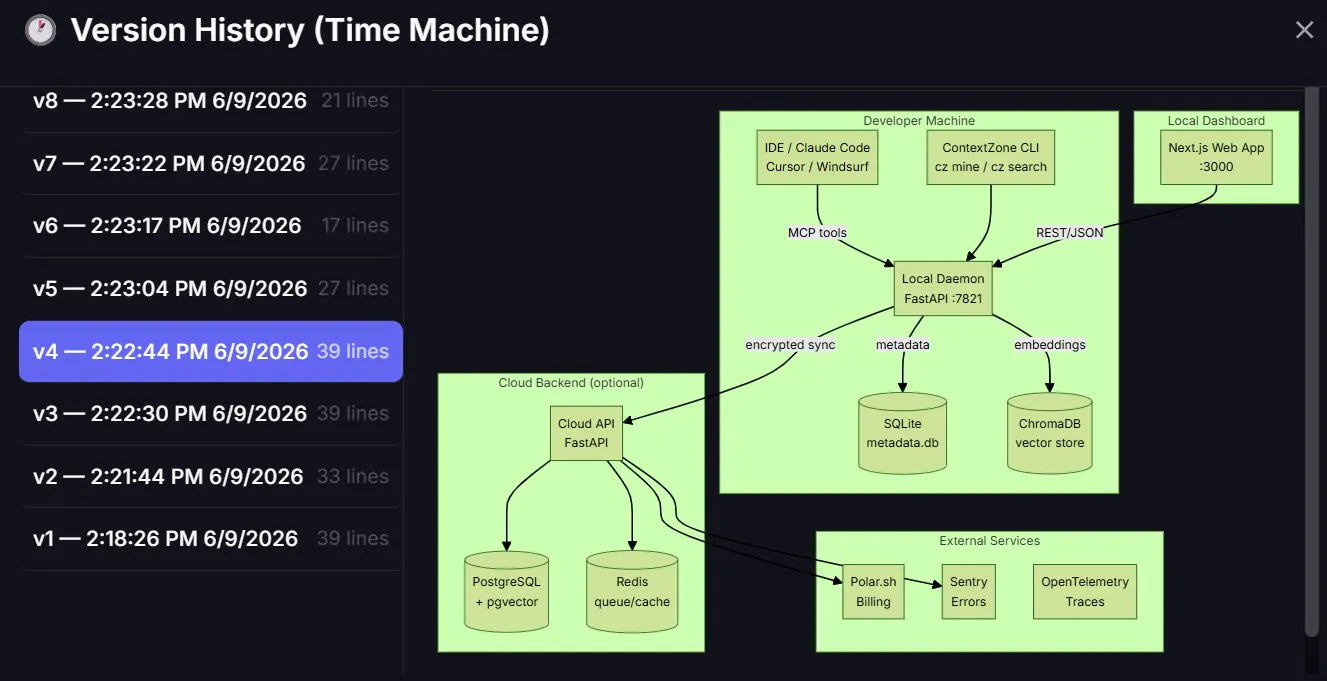Image resolution: width=1327 pixels, height=681 pixels.
Task: Click the 'External Services' group title
Action: coord(990,541)
